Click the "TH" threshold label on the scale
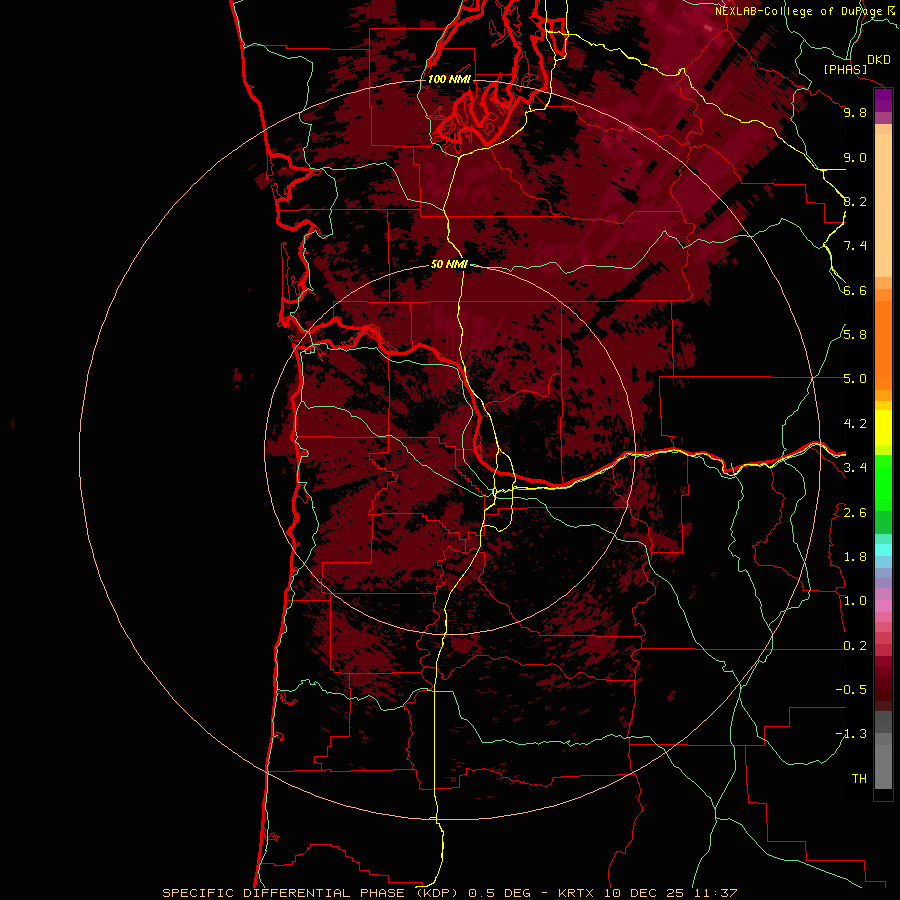The height and width of the screenshot is (900, 900). click(x=859, y=779)
